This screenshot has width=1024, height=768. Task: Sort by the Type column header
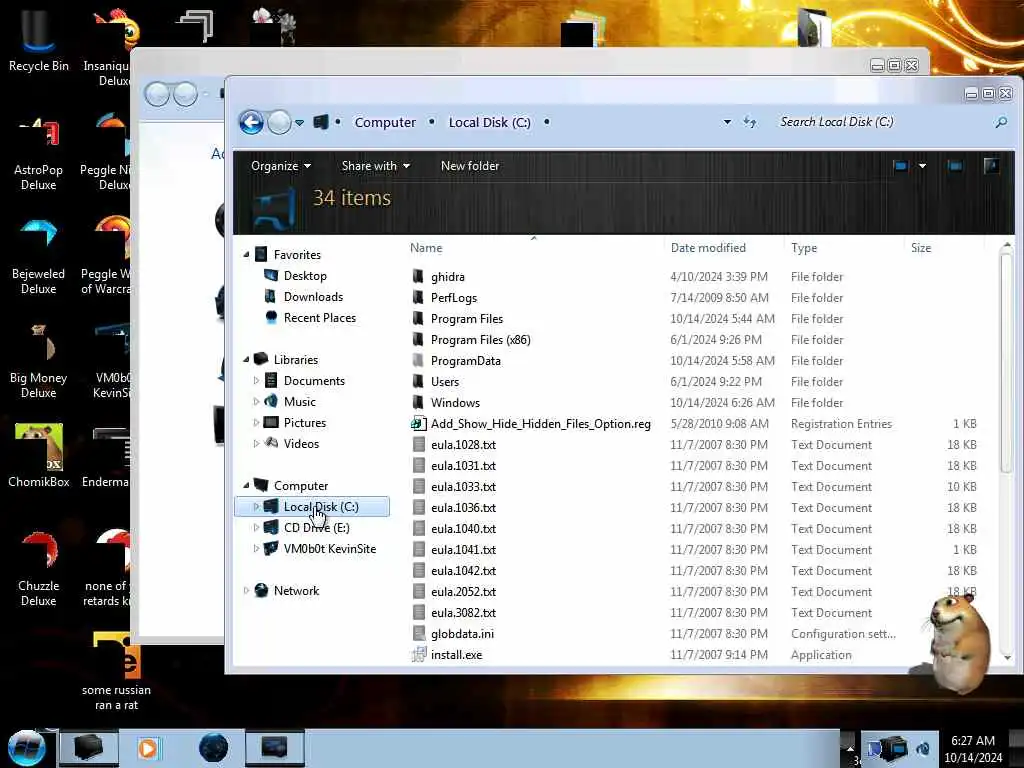tap(804, 248)
